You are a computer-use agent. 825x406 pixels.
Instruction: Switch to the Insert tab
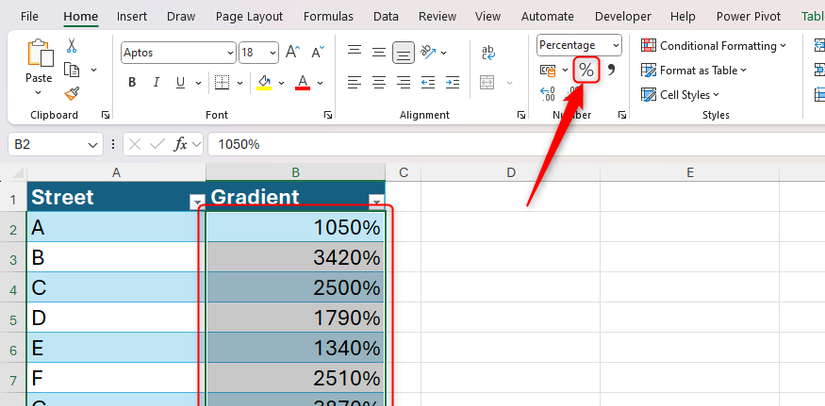pos(132,16)
